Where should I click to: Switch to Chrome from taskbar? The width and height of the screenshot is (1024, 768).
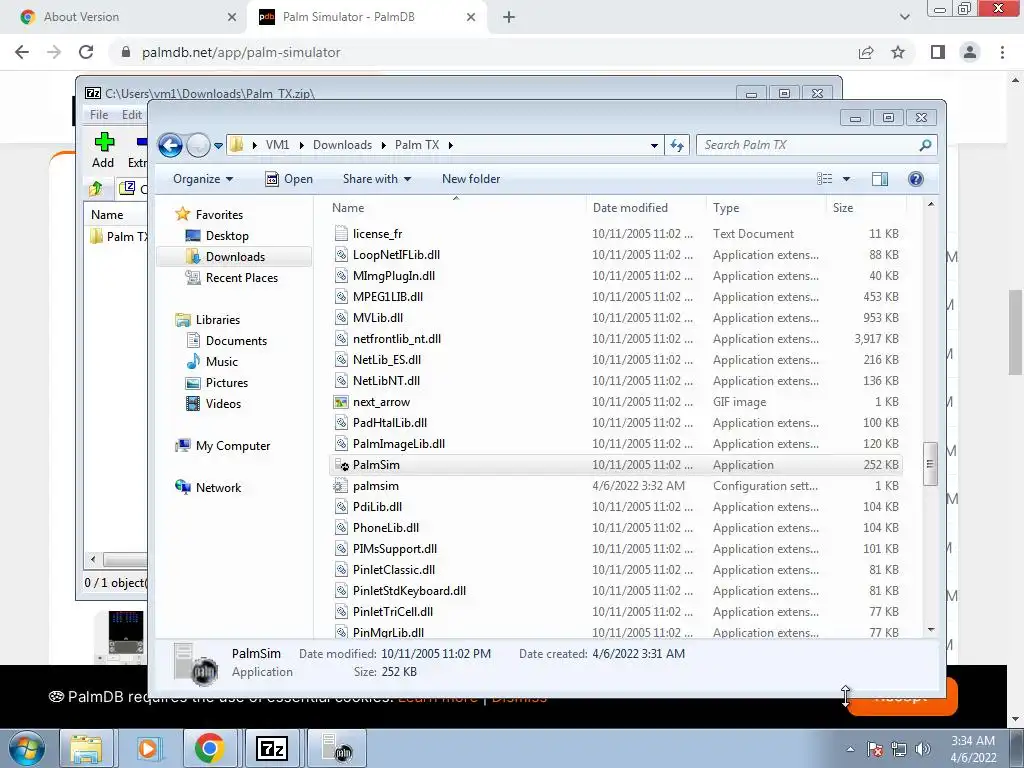tap(209, 748)
